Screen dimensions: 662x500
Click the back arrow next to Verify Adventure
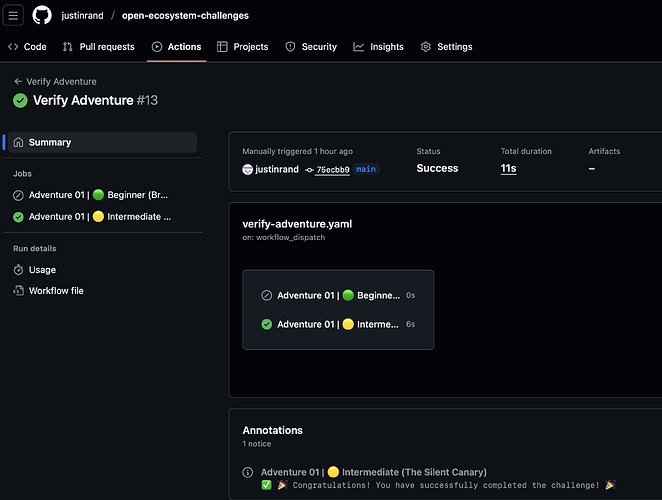[18, 82]
